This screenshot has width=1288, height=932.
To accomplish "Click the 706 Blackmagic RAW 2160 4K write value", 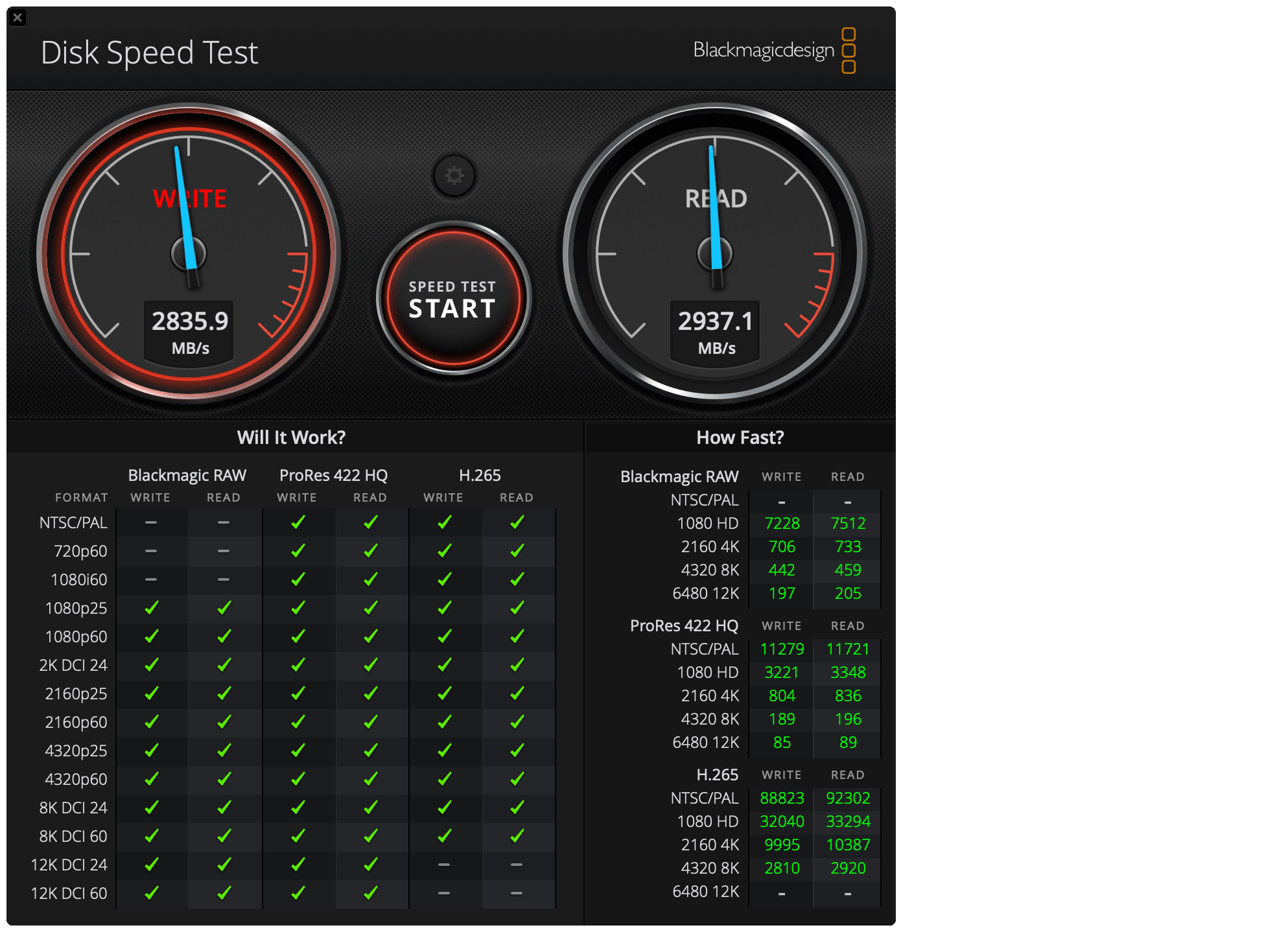I will tap(782, 547).
